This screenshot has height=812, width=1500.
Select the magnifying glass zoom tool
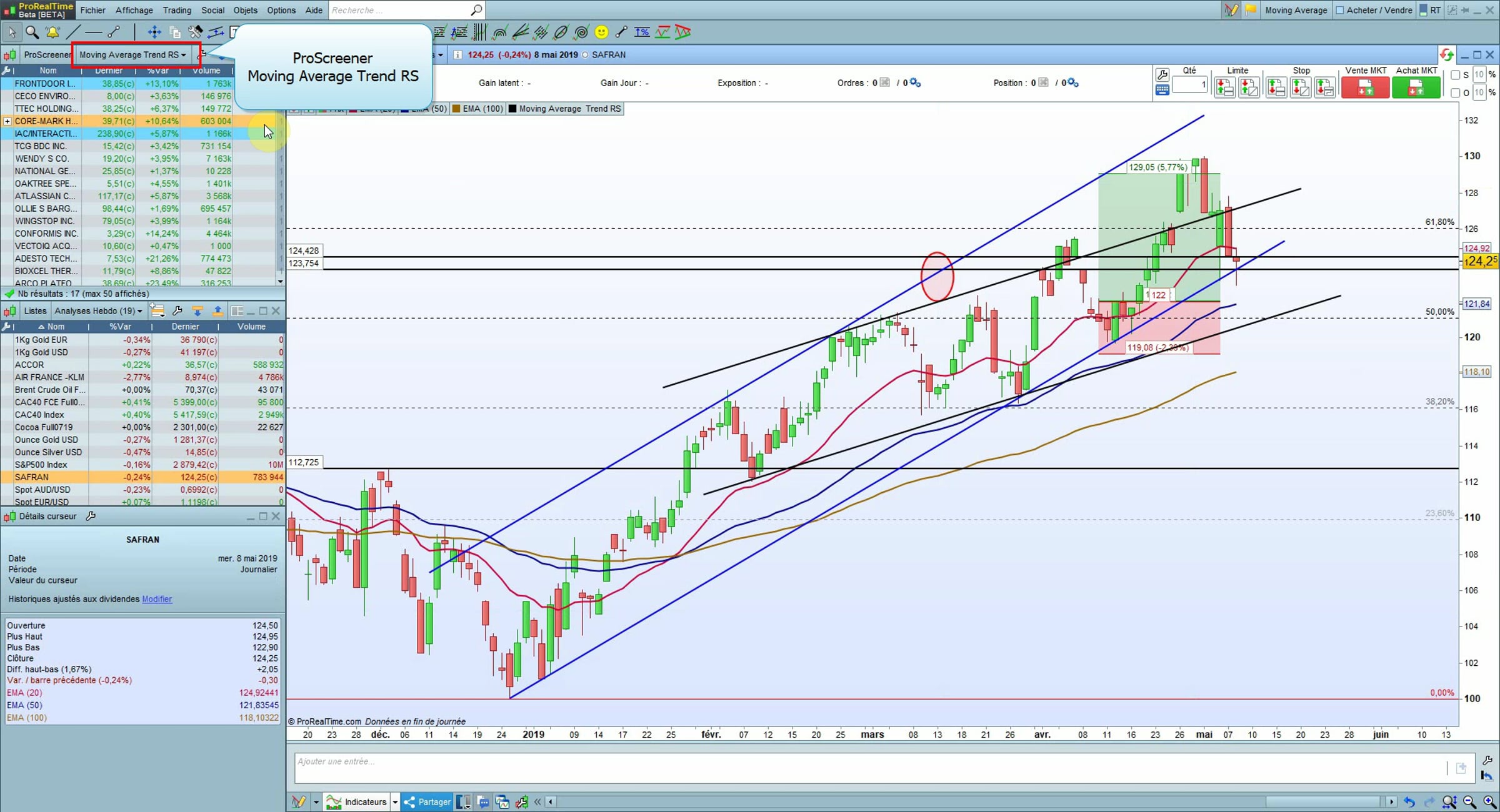coord(32,32)
